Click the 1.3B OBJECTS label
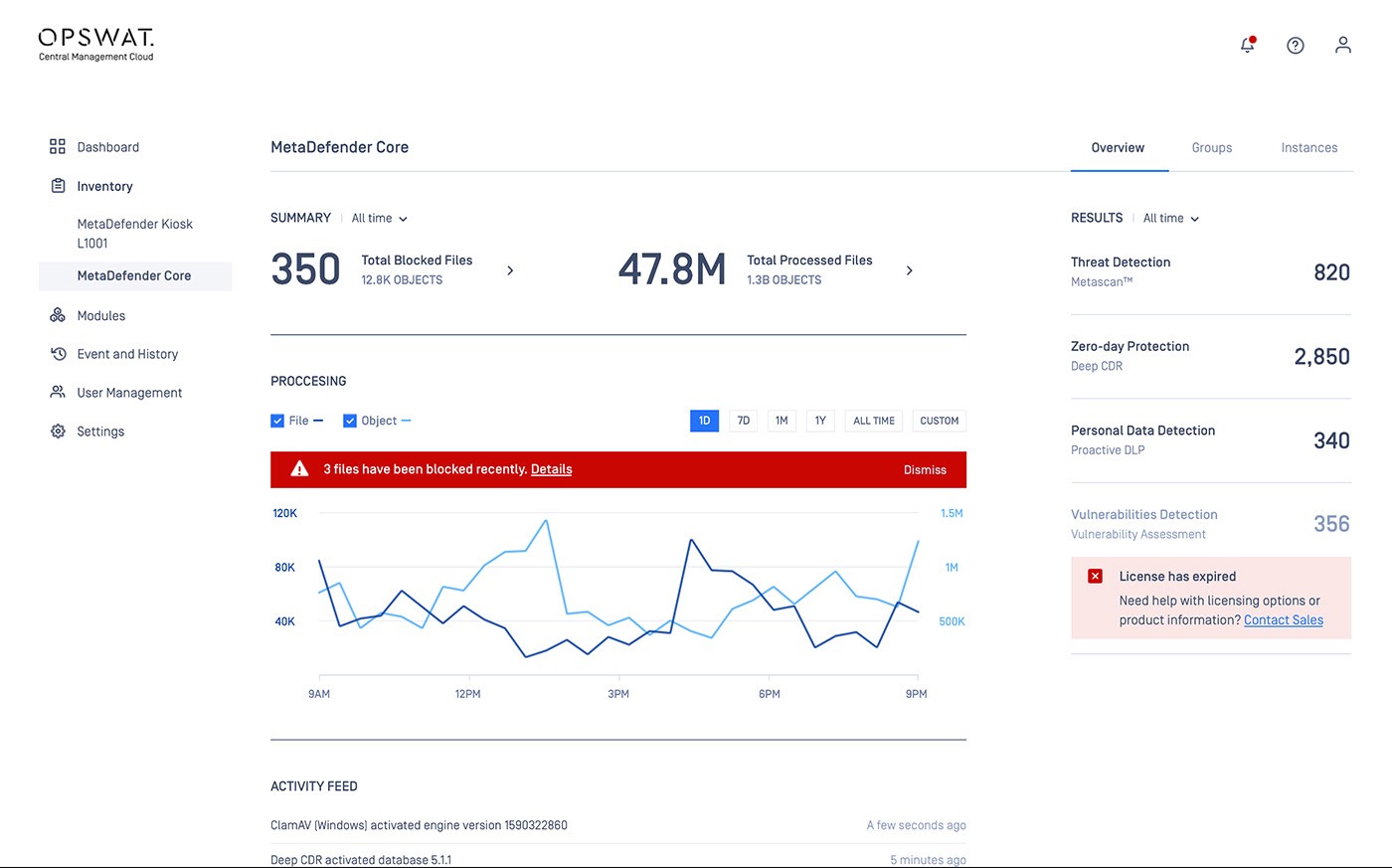The image size is (1392, 868). pyautogui.click(x=784, y=280)
